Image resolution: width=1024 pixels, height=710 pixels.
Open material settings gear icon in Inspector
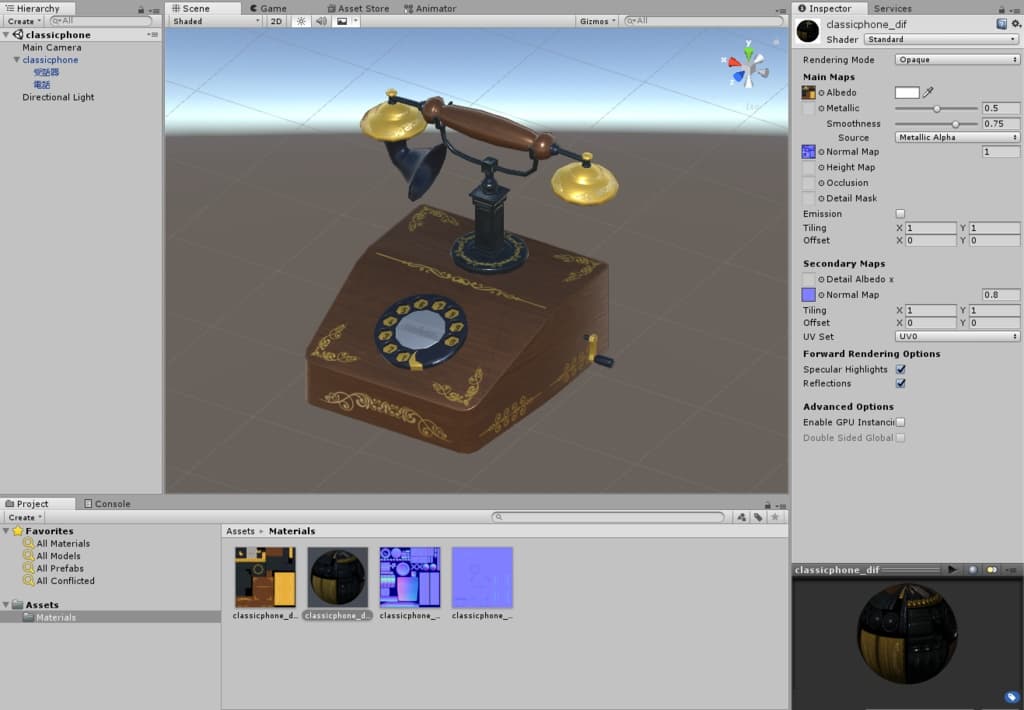pos(1016,24)
